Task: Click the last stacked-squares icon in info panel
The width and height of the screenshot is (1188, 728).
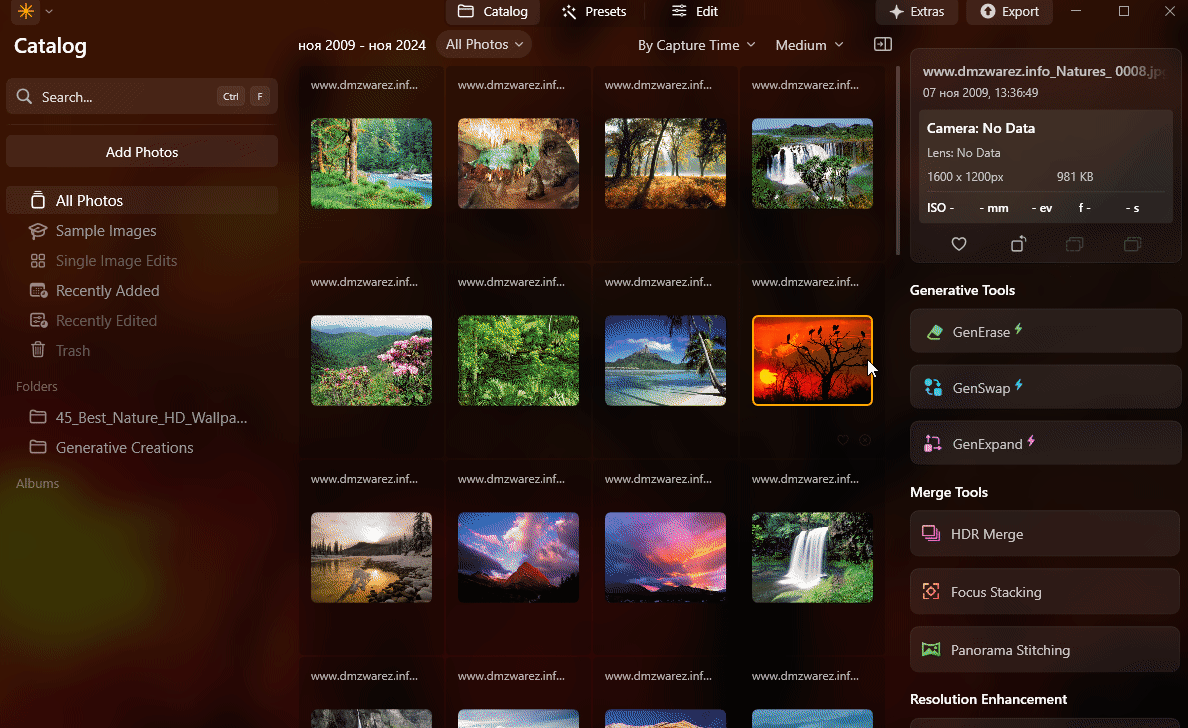Action: point(1132,244)
